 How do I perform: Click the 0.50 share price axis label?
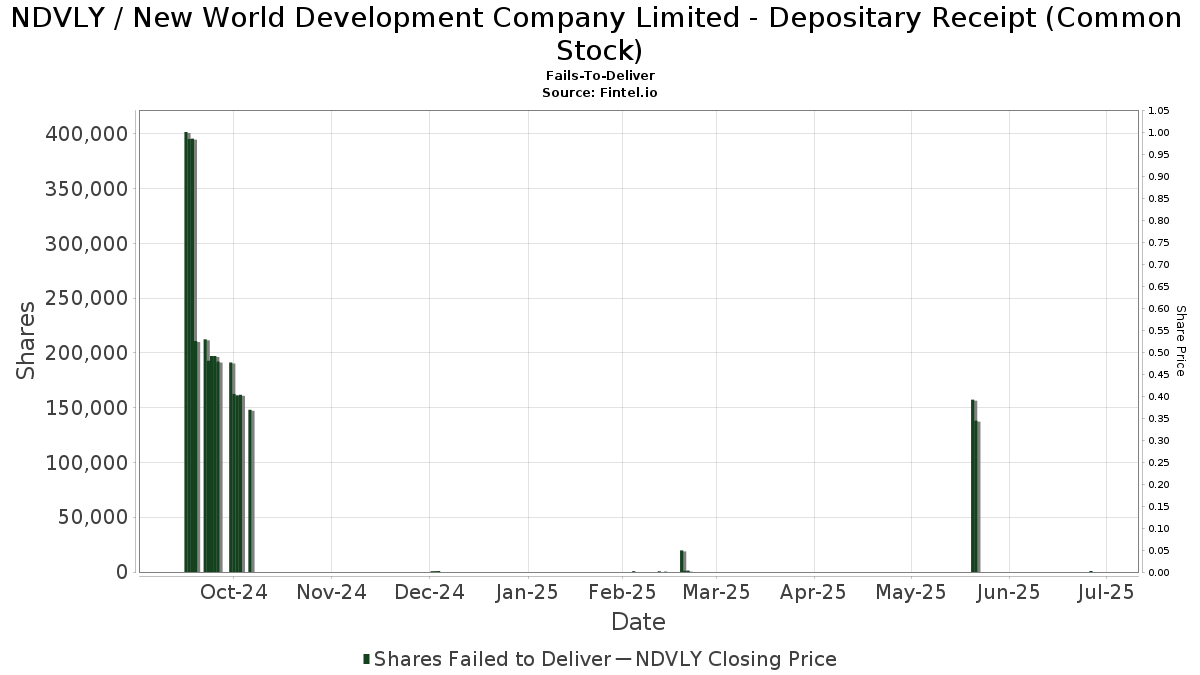pyautogui.click(x=1158, y=353)
